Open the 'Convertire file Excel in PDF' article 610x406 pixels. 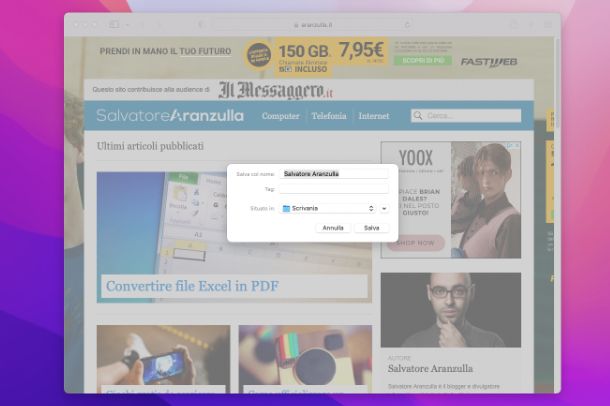[x=193, y=286]
